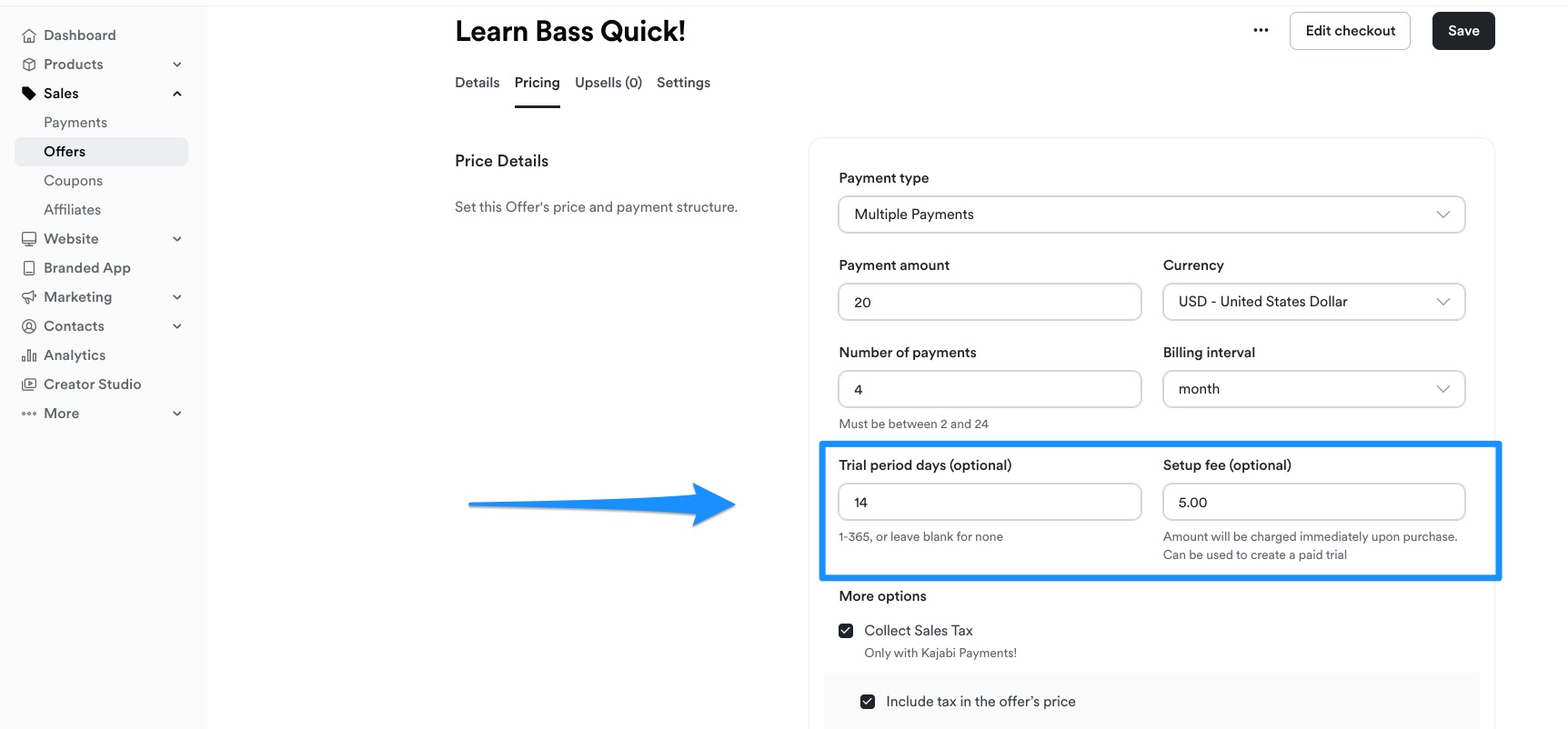Click the Website monitor icon
Viewport: 1568px width, 729px height.
(x=29, y=239)
